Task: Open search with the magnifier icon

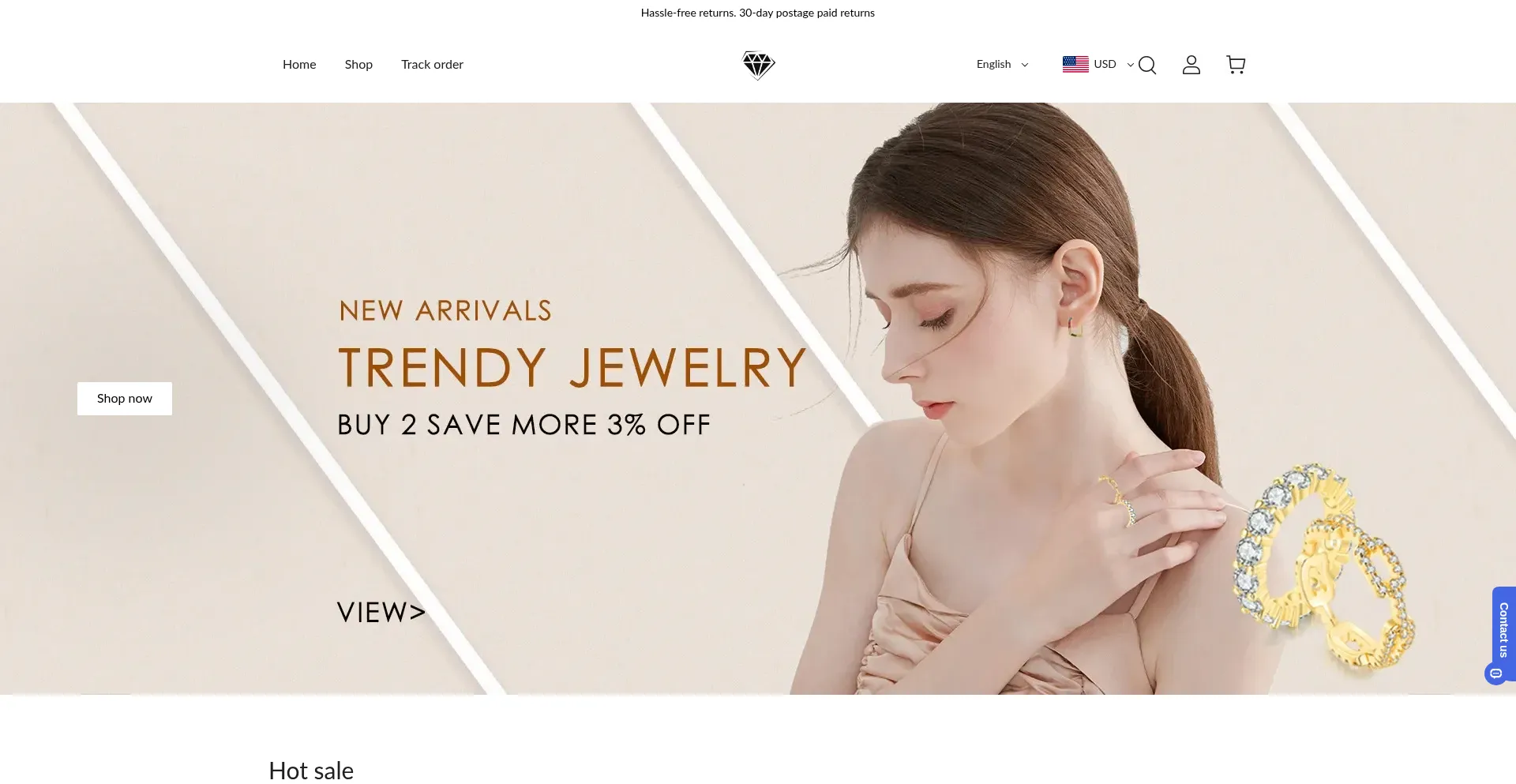Action: (x=1147, y=65)
